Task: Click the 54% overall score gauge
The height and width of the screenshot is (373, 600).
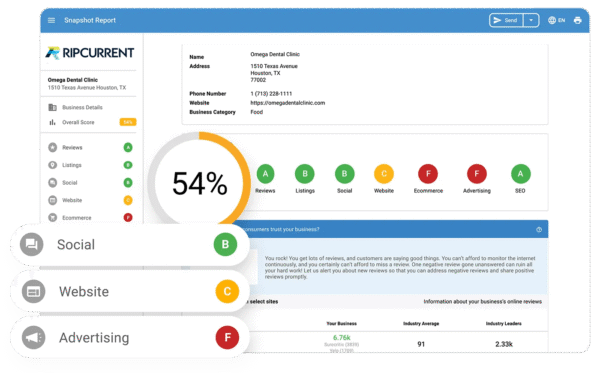Action: coord(199,183)
